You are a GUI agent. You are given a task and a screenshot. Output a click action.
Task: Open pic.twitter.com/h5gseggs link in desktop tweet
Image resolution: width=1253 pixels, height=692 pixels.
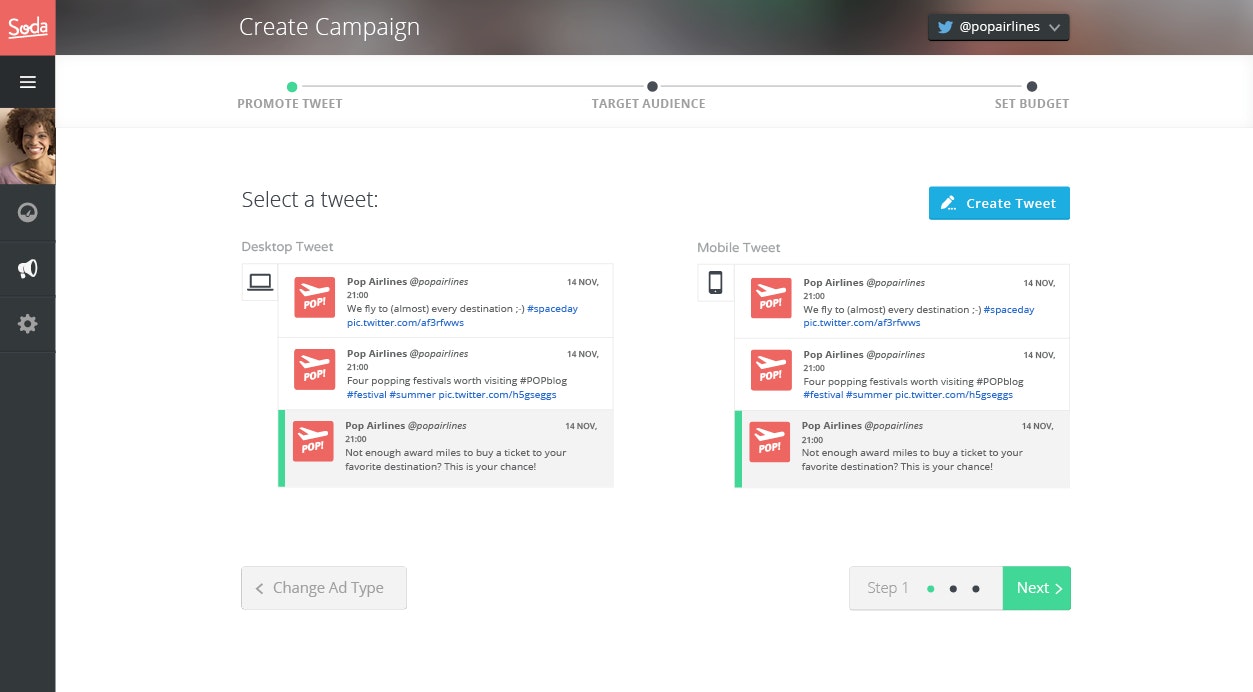(x=497, y=394)
